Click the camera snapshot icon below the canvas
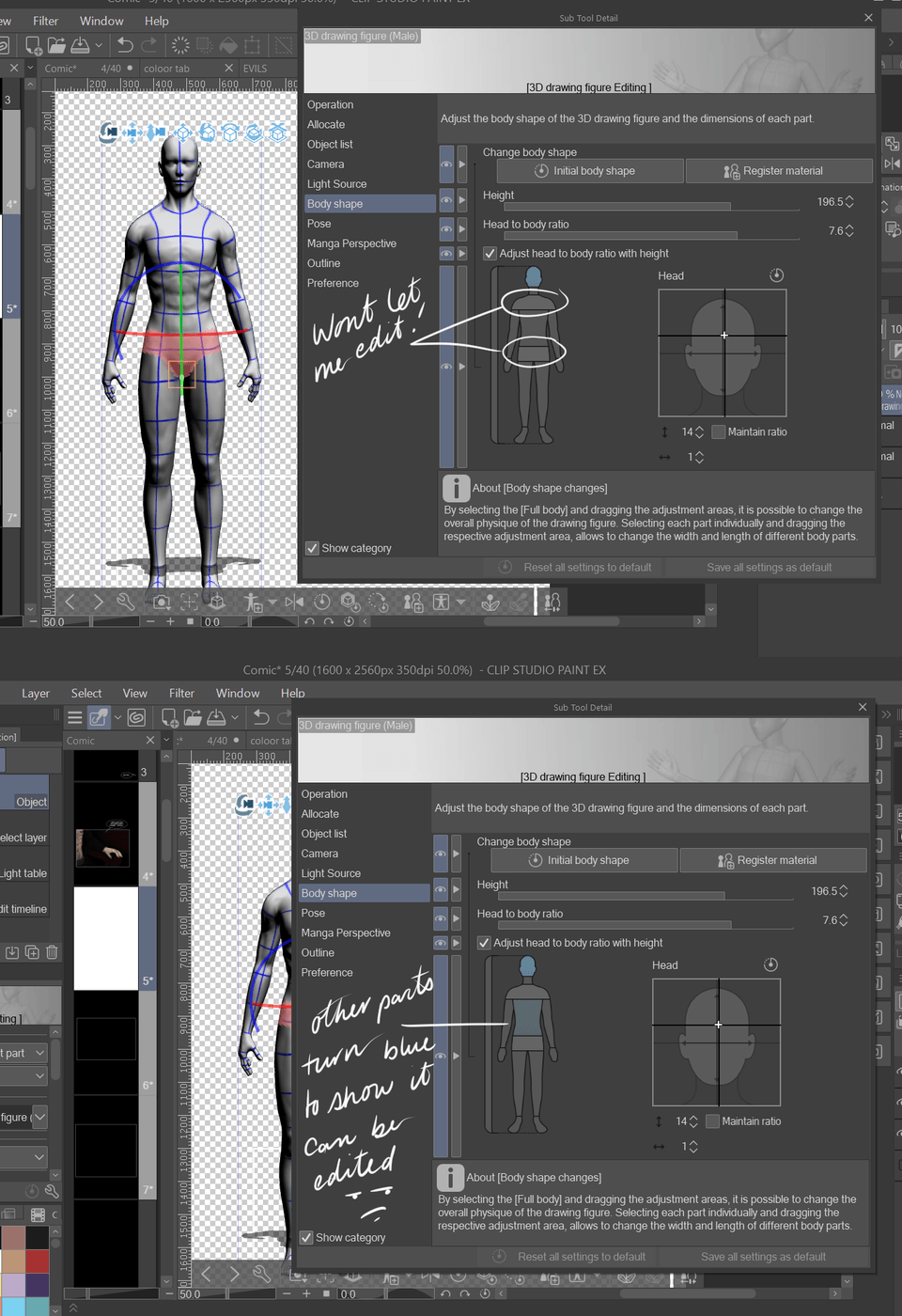Viewport: 902px width, 1316px height. [x=160, y=602]
